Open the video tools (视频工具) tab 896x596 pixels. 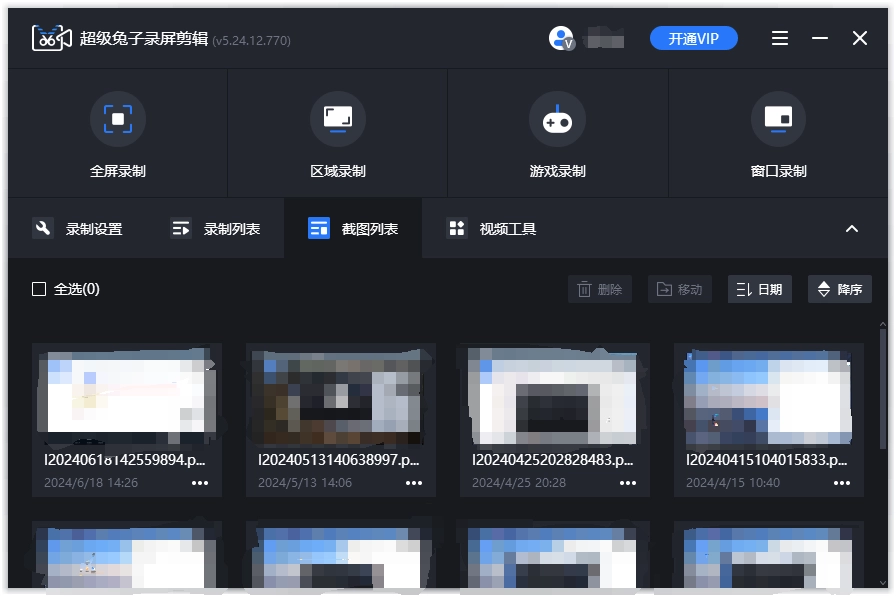492,229
